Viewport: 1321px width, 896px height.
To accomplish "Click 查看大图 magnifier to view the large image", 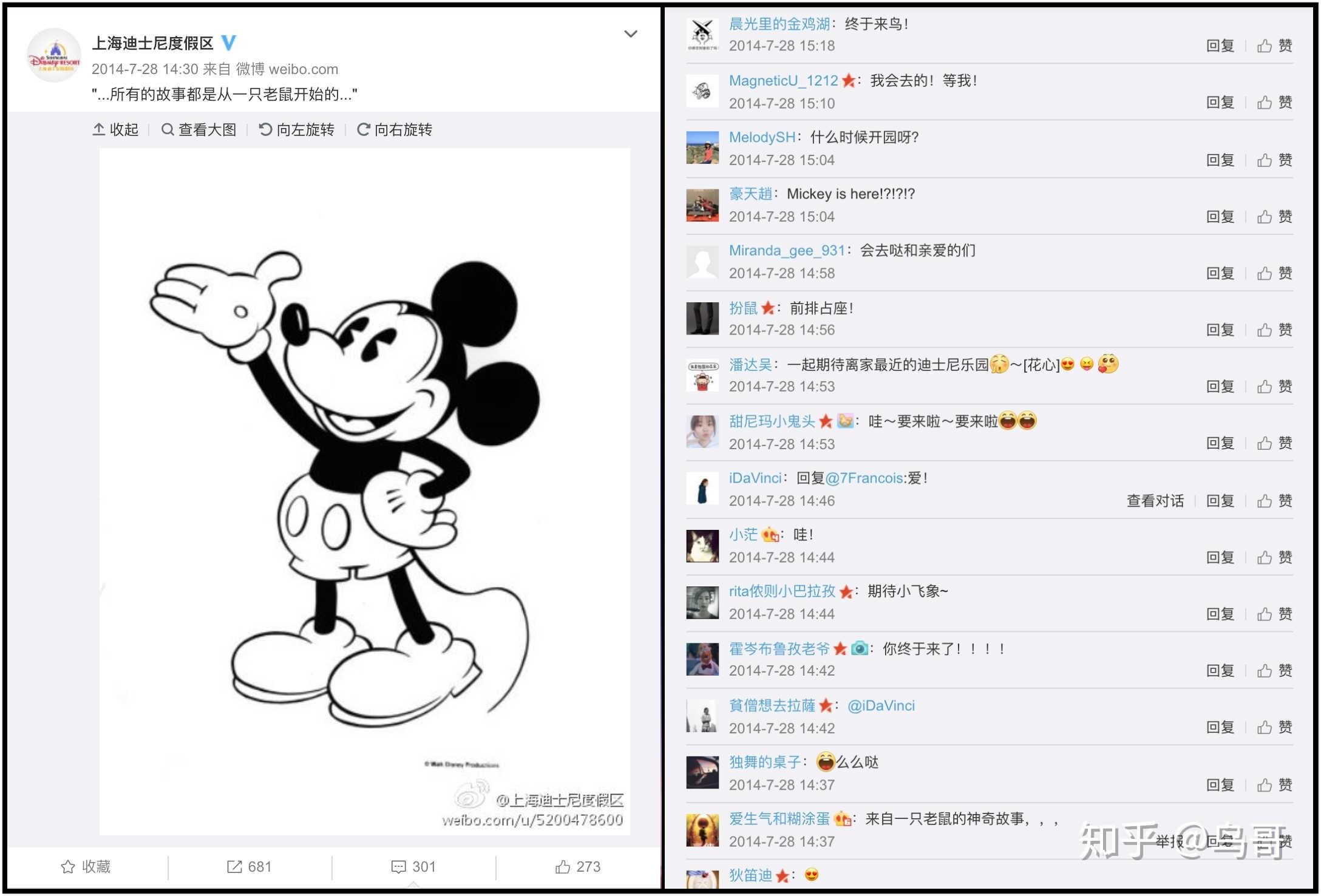I will pyautogui.click(x=199, y=129).
